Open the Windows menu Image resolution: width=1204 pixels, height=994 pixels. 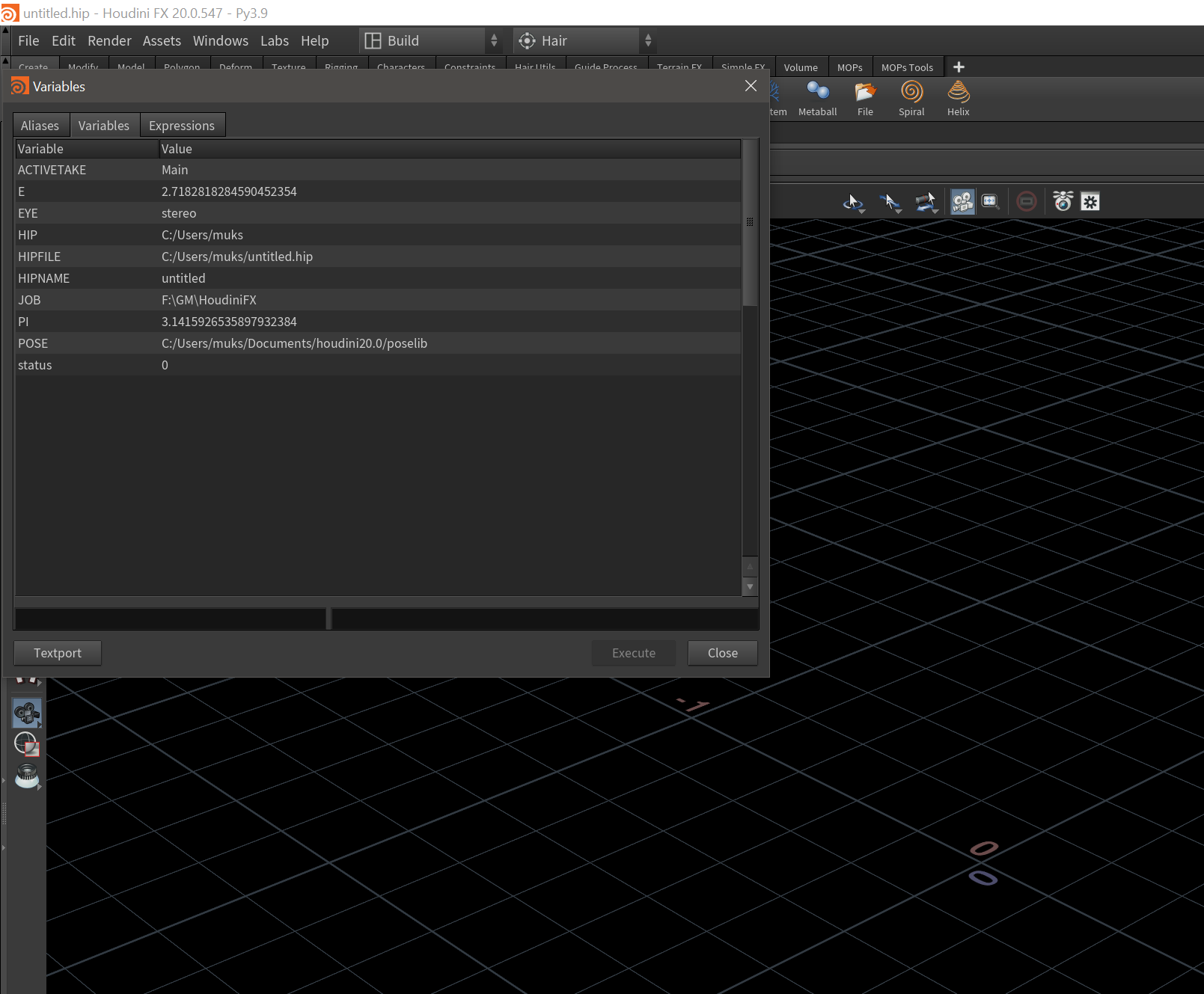point(221,41)
